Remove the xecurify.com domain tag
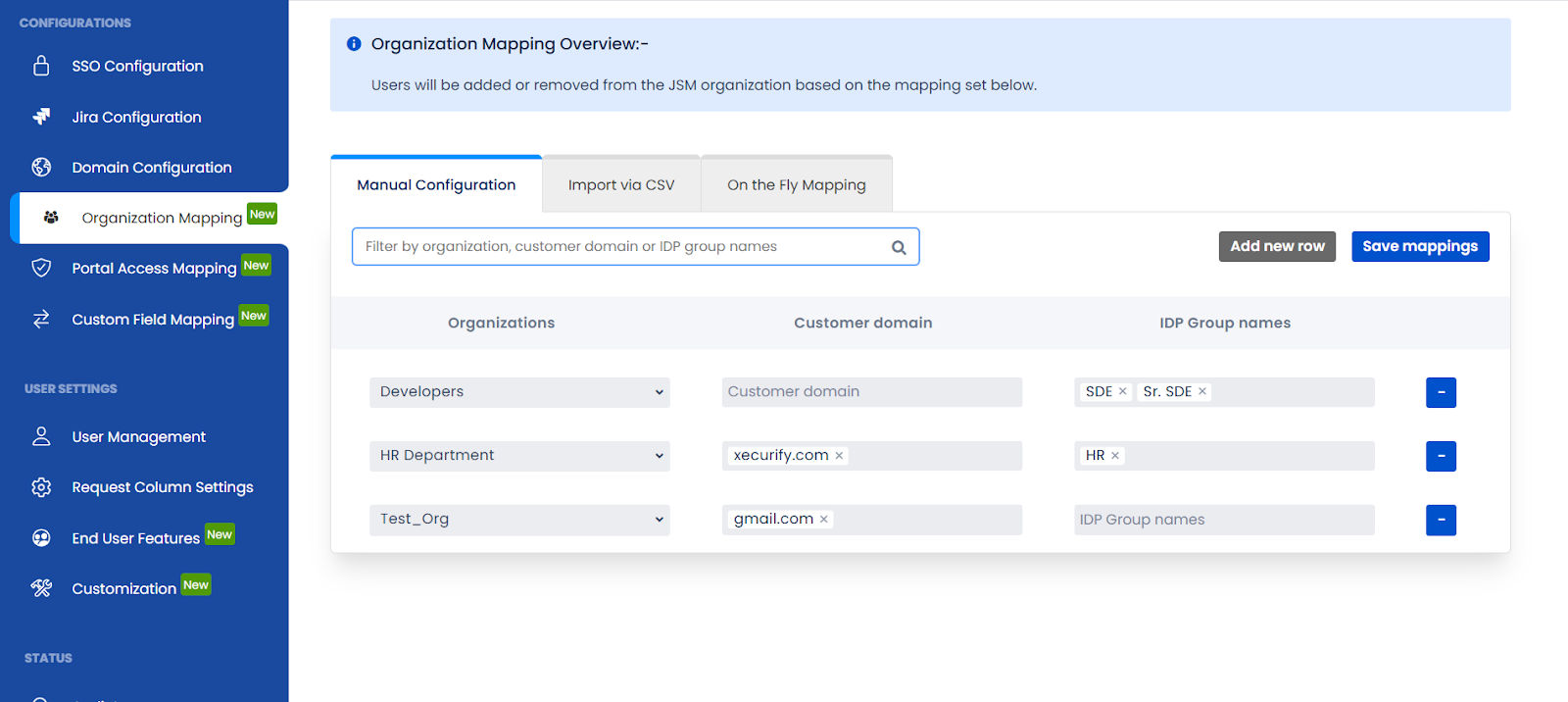Viewport: 1568px width, 702px height. tap(839, 455)
